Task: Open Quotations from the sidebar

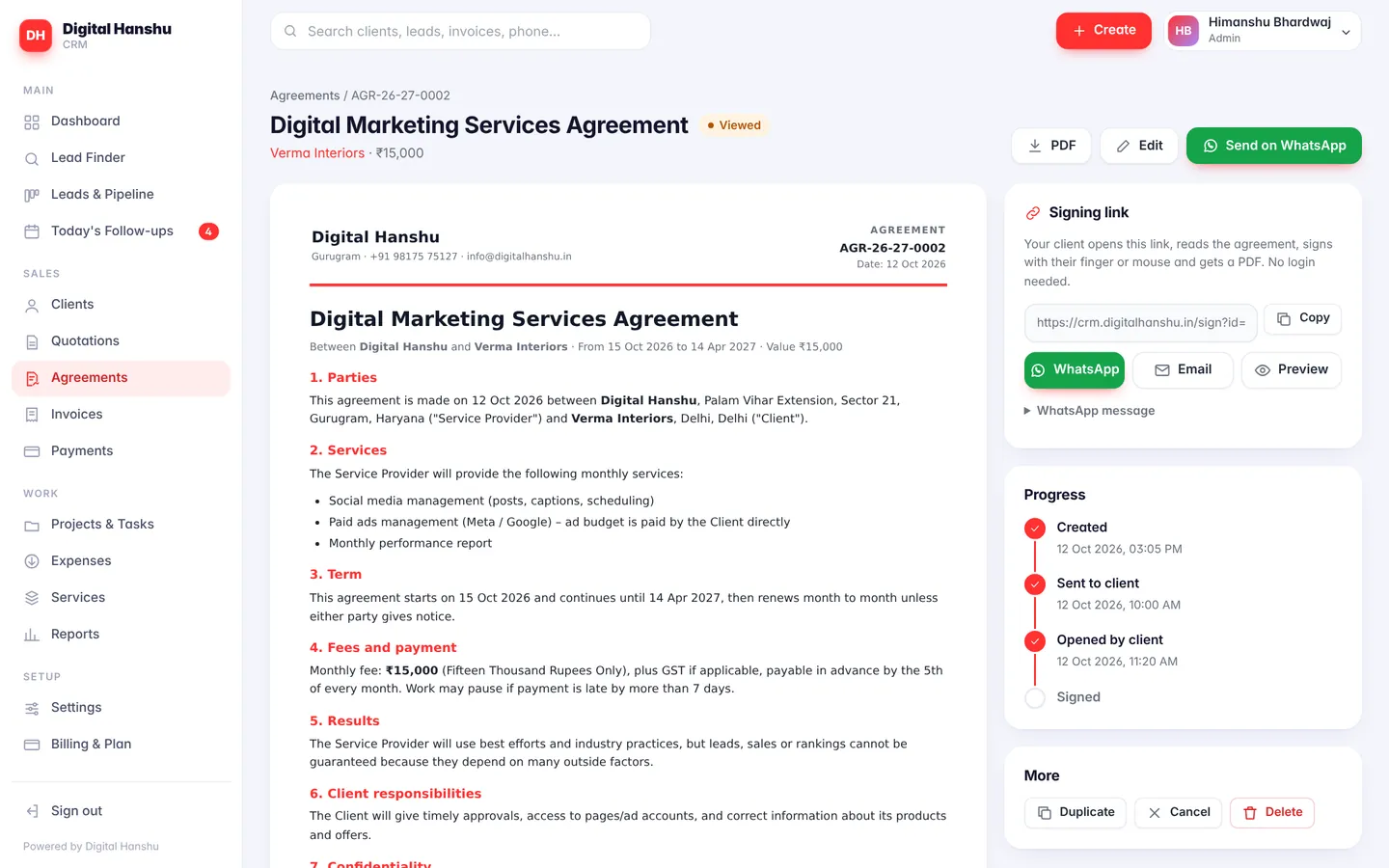Action: point(122,341)
